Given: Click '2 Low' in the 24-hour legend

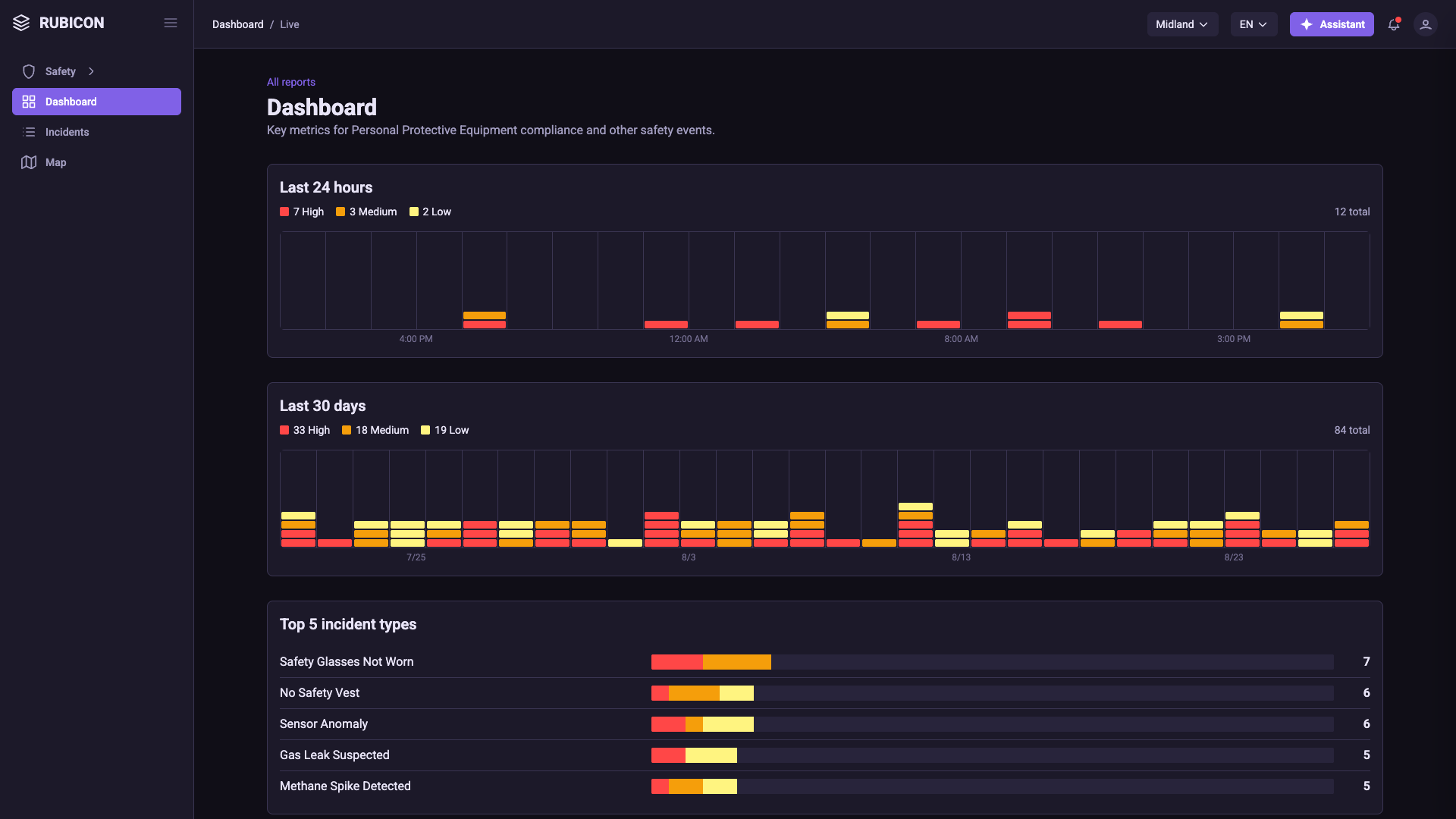Looking at the screenshot, I should pos(437,212).
